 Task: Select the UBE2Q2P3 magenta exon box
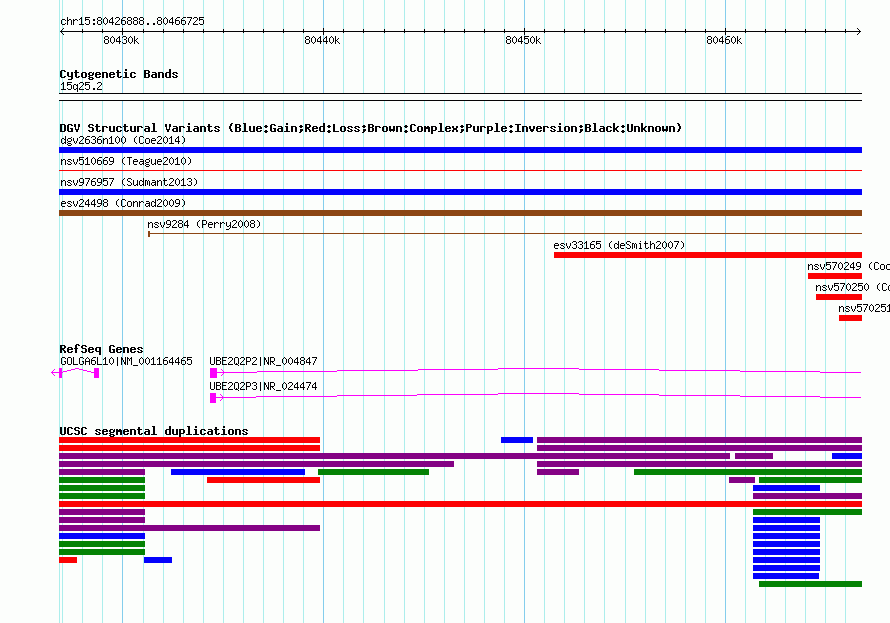tap(213, 398)
